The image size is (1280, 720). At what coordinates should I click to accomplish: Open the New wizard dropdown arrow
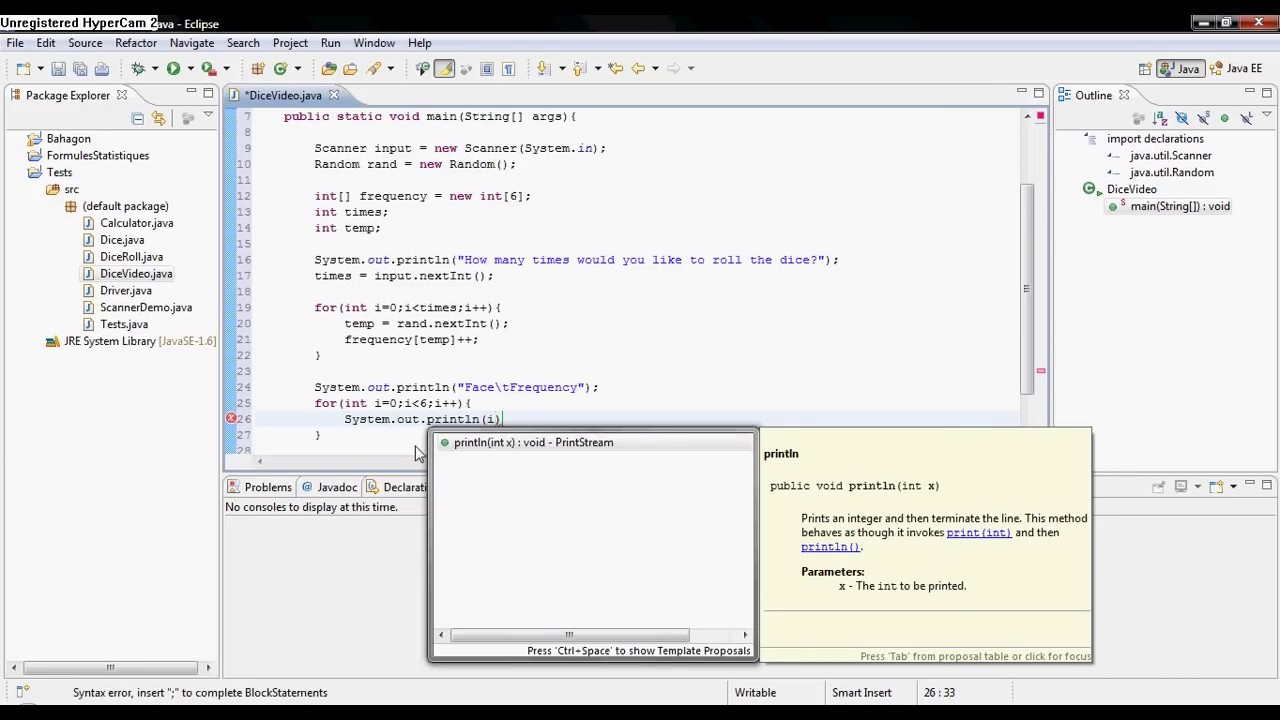coord(40,69)
